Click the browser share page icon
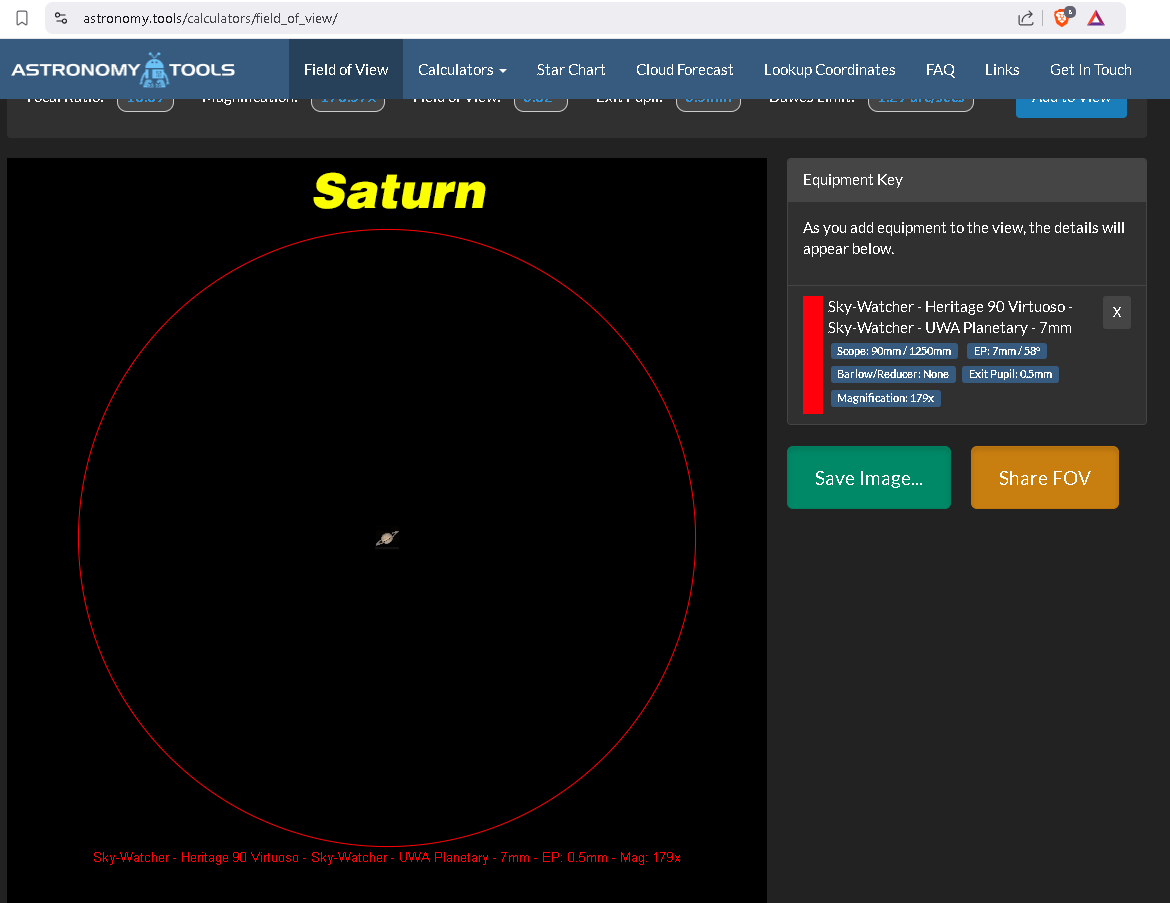This screenshot has height=903, width=1170. [x=1025, y=18]
